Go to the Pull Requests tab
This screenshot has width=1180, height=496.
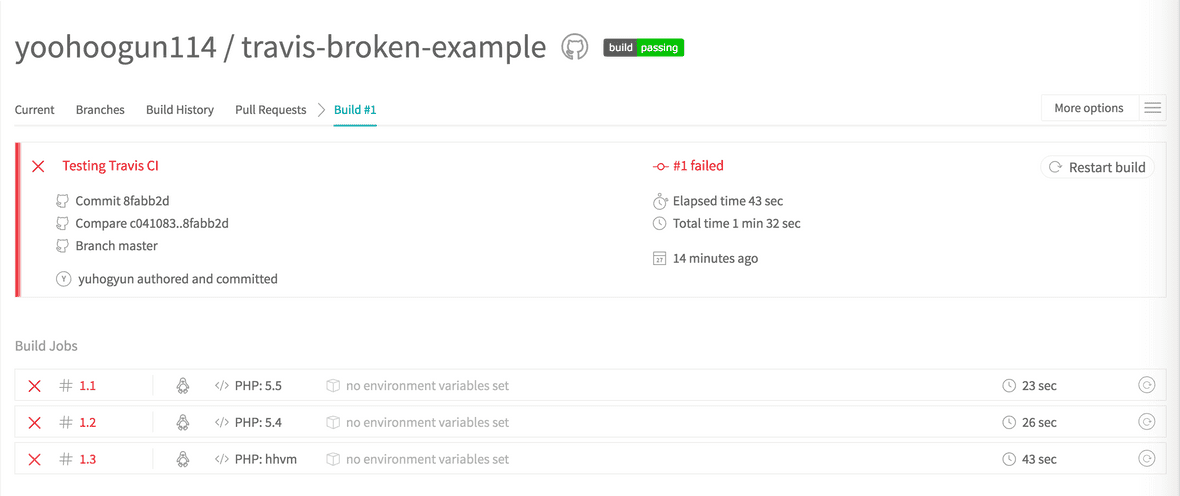(x=270, y=110)
